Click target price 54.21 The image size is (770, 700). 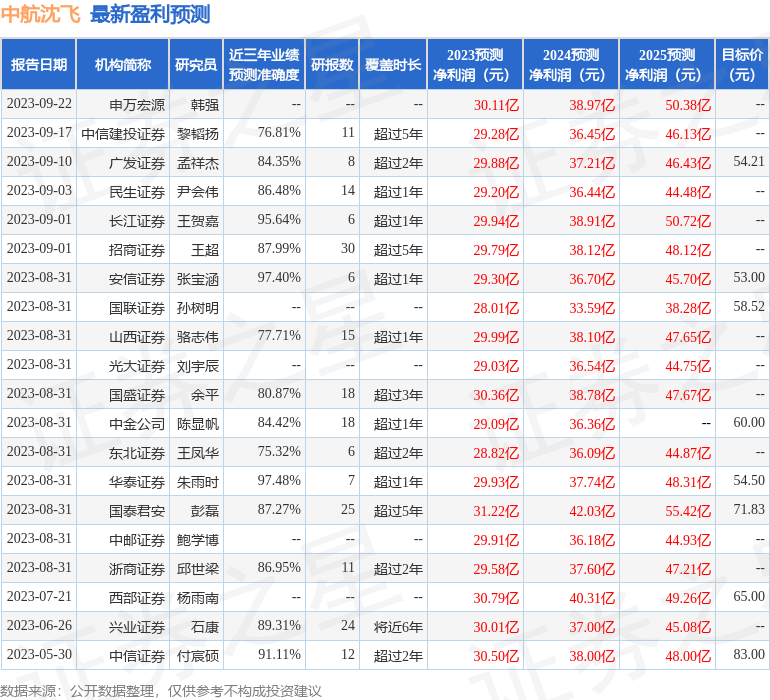tap(749, 162)
